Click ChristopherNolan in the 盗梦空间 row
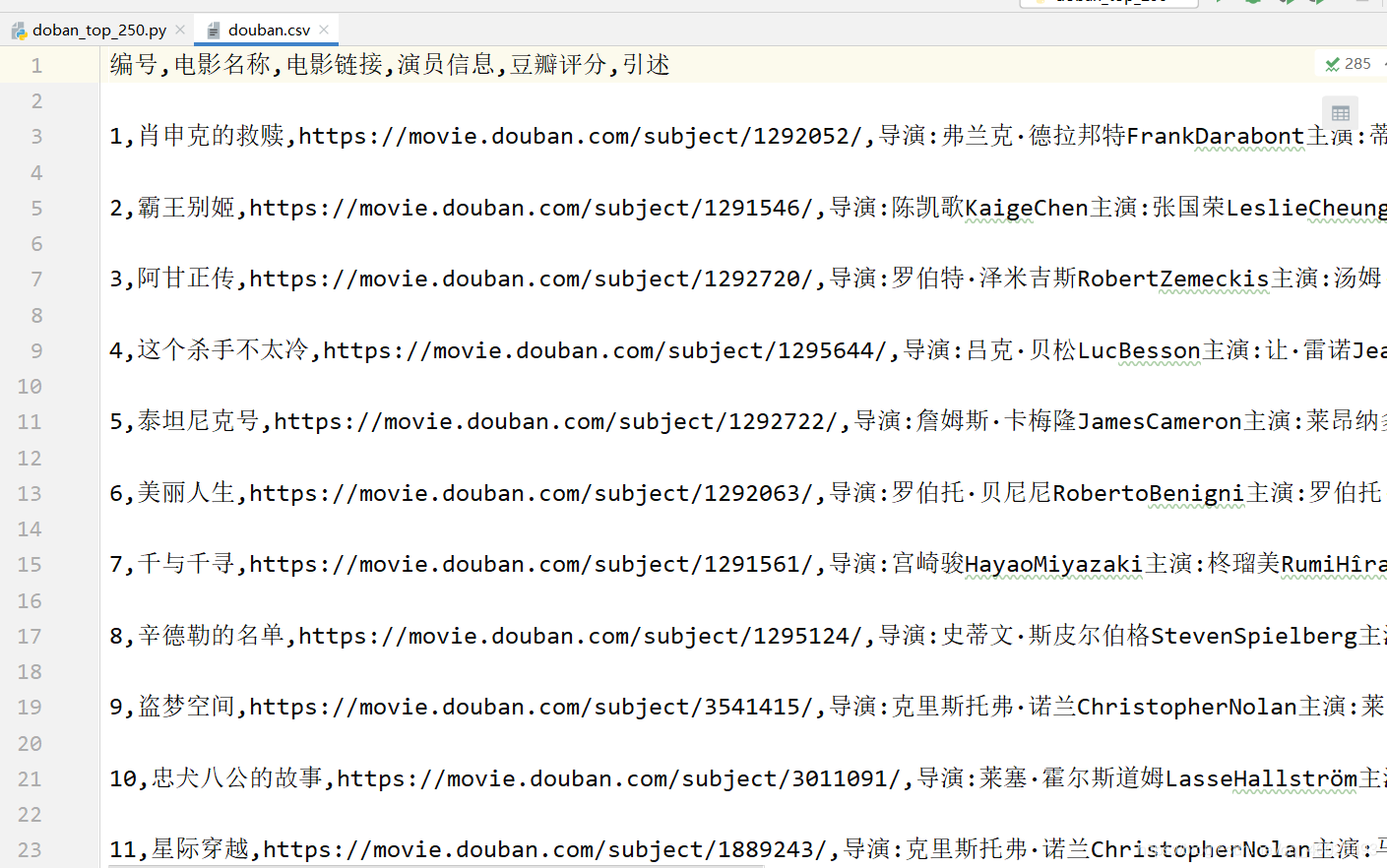This screenshot has width=1387, height=868. pyautogui.click(x=1187, y=707)
